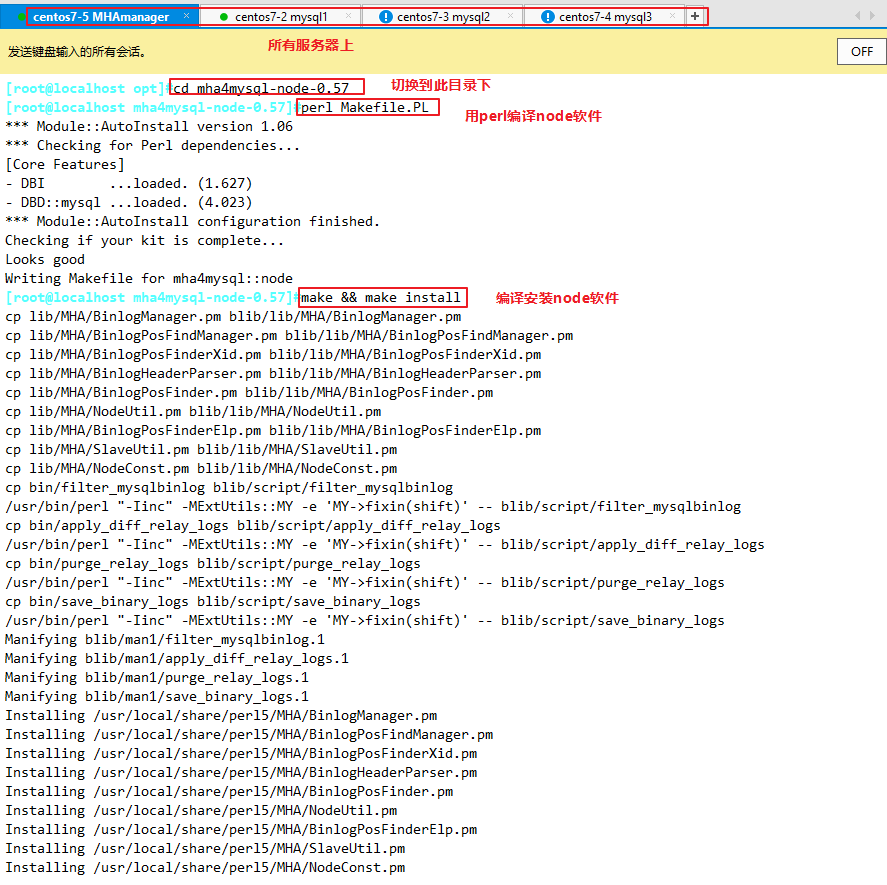Click the 'cp bin/save_binary_logs' output line
Image resolution: width=887 pixels, height=885 pixels.
213,602
